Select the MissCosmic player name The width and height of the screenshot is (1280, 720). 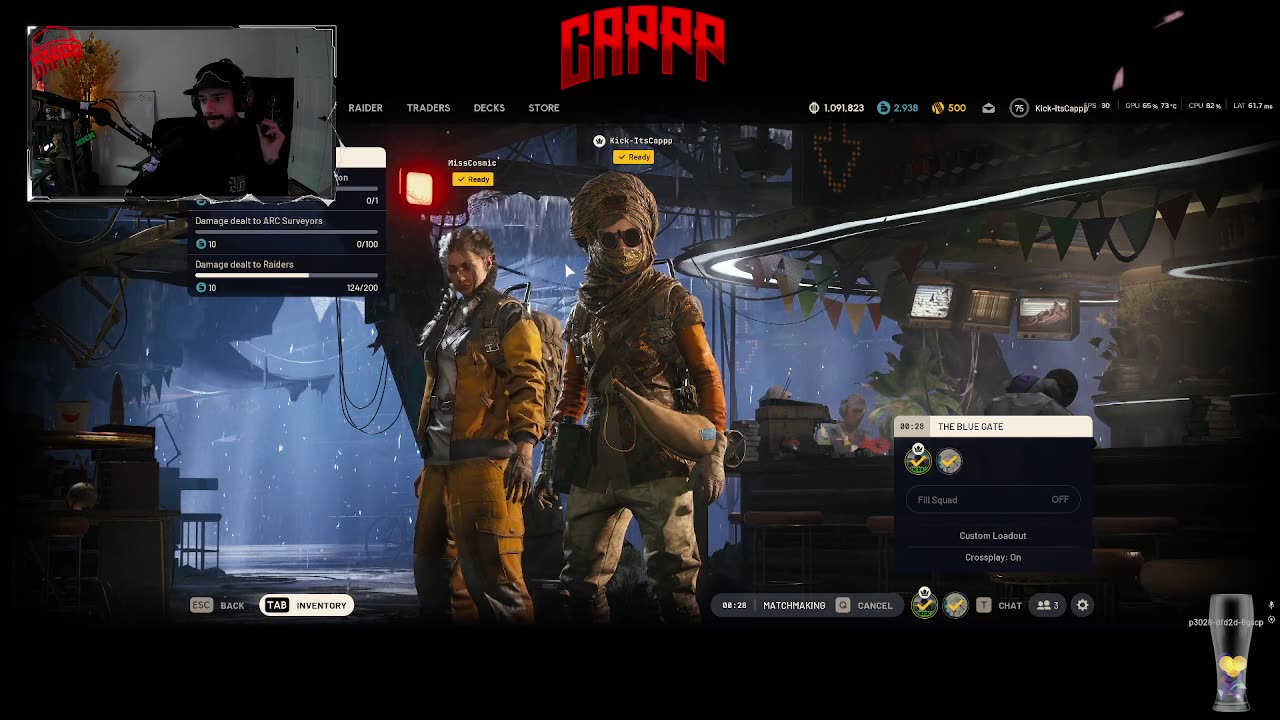click(472, 163)
